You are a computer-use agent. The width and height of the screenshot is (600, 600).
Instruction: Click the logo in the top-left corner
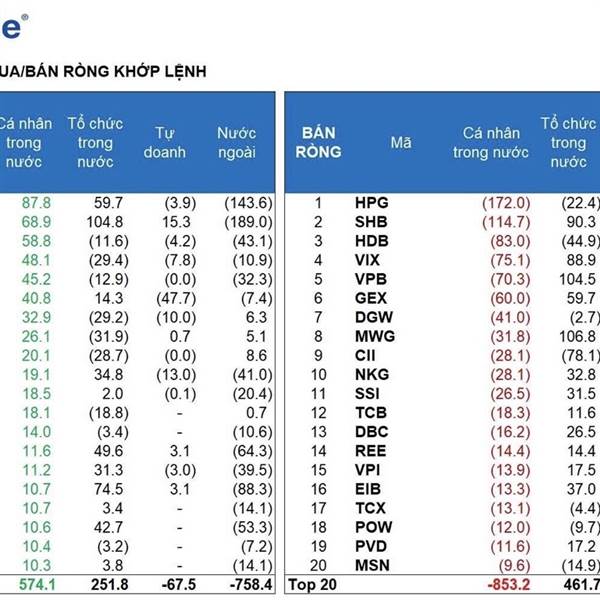pos(13,28)
